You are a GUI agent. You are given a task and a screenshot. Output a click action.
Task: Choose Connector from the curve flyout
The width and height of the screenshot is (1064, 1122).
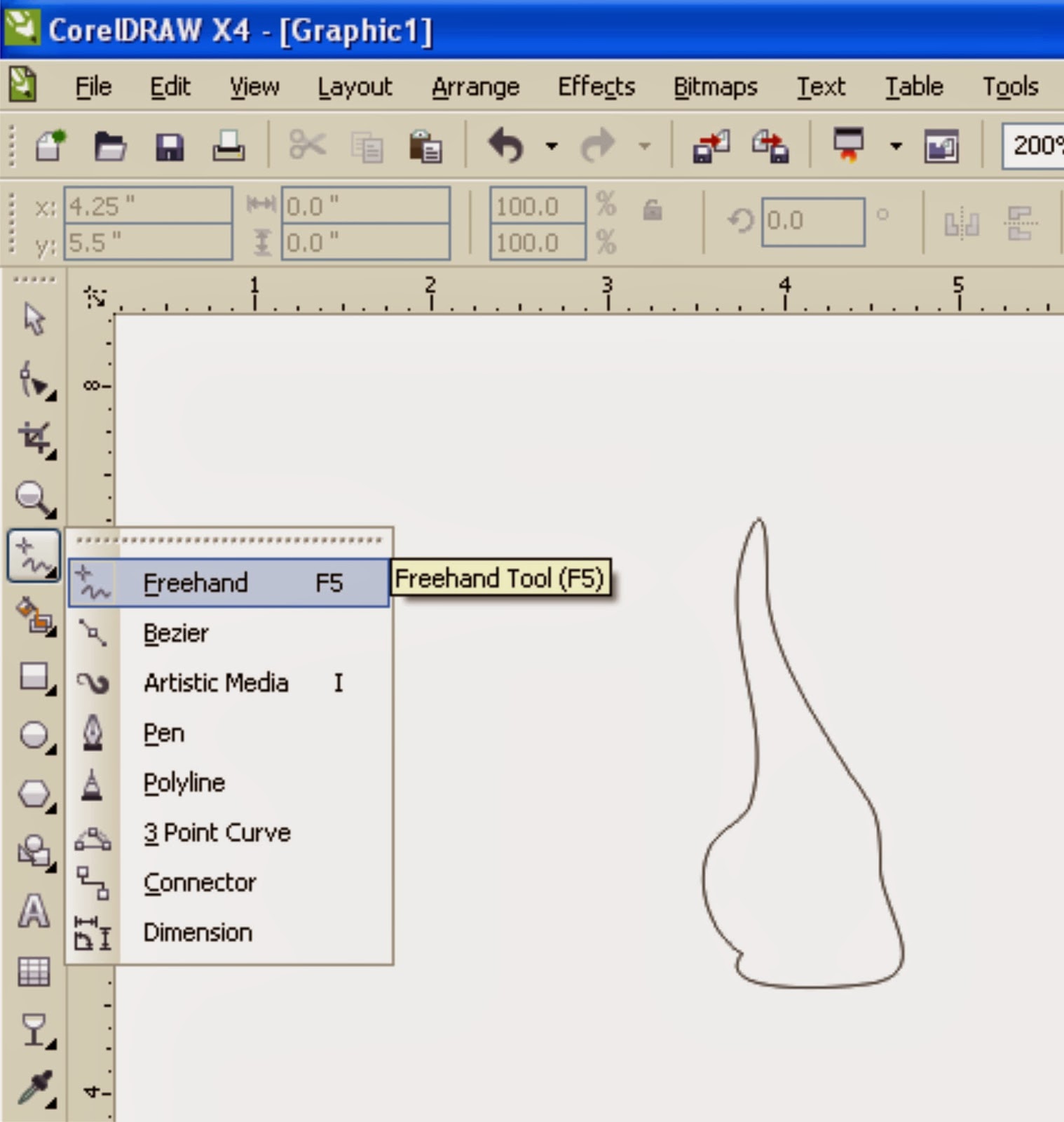(x=229, y=882)
